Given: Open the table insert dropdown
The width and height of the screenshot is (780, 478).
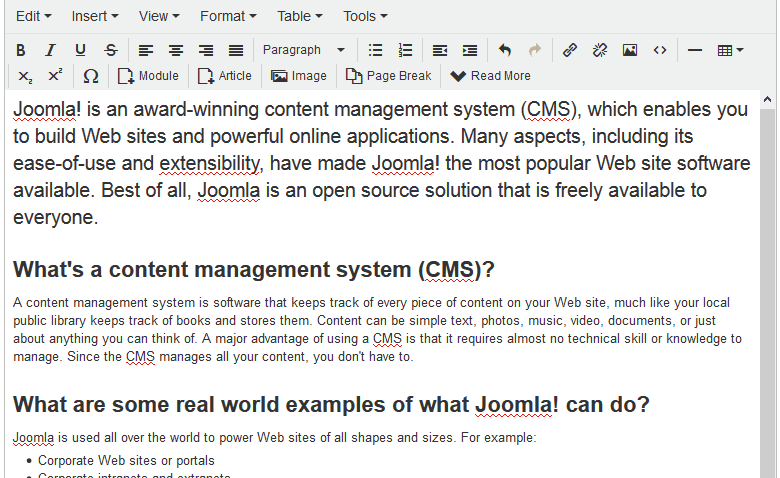Looking at the screenshot, I should (x=730, y=50).
